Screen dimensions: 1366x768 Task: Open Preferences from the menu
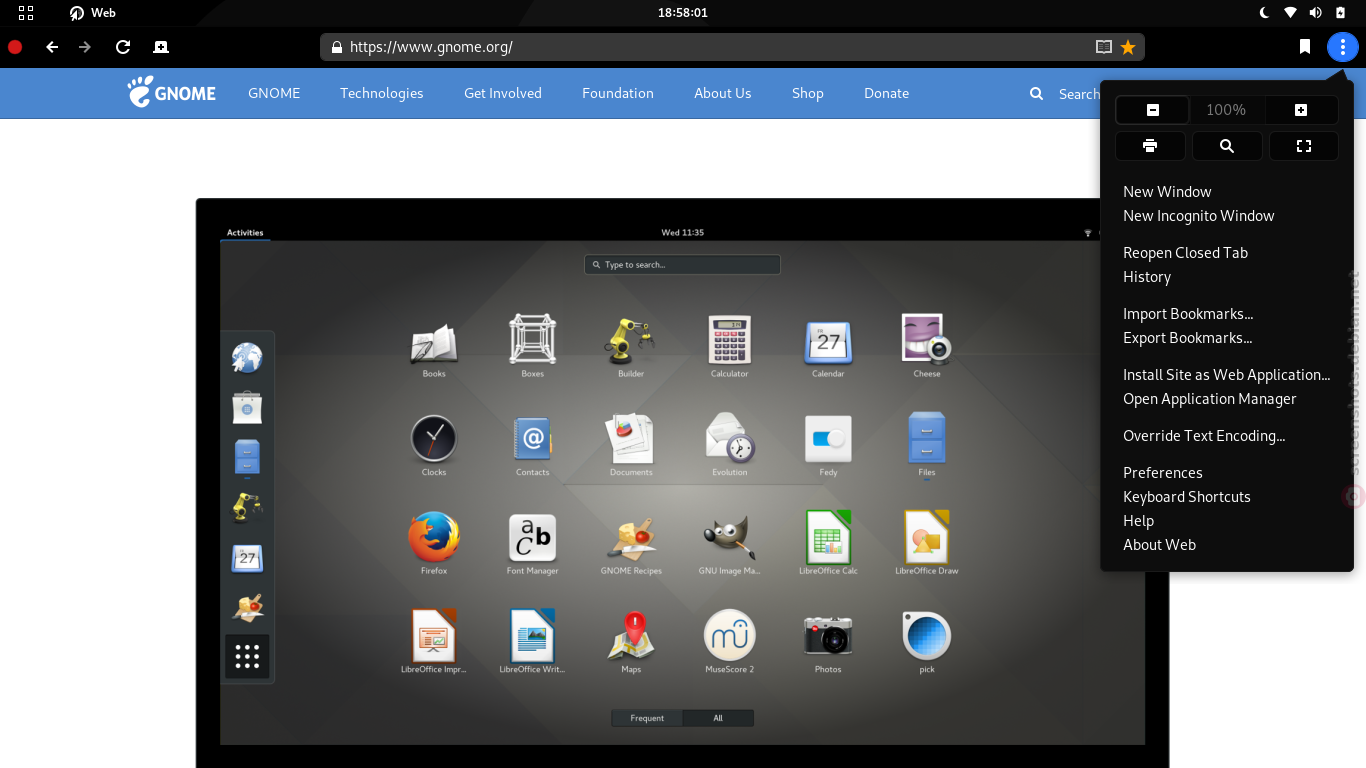coord(1162,473)
